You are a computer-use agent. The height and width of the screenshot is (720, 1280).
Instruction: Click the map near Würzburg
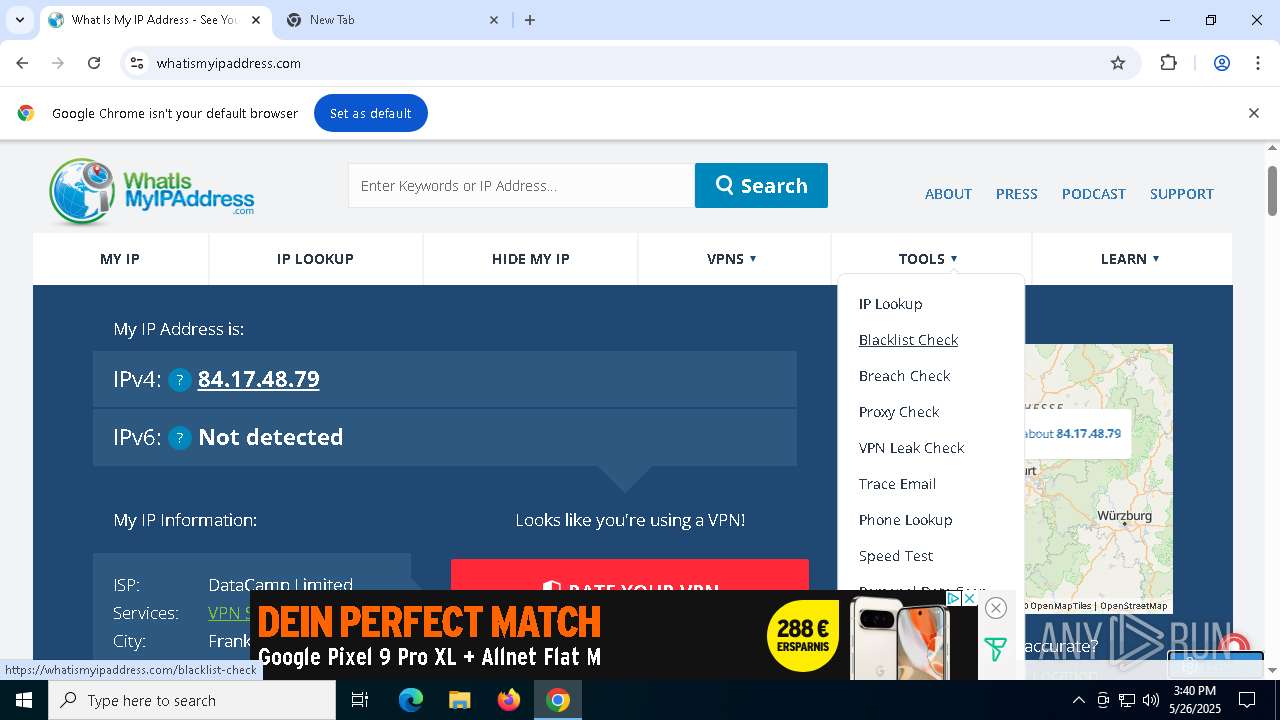tap(1125, 516)
